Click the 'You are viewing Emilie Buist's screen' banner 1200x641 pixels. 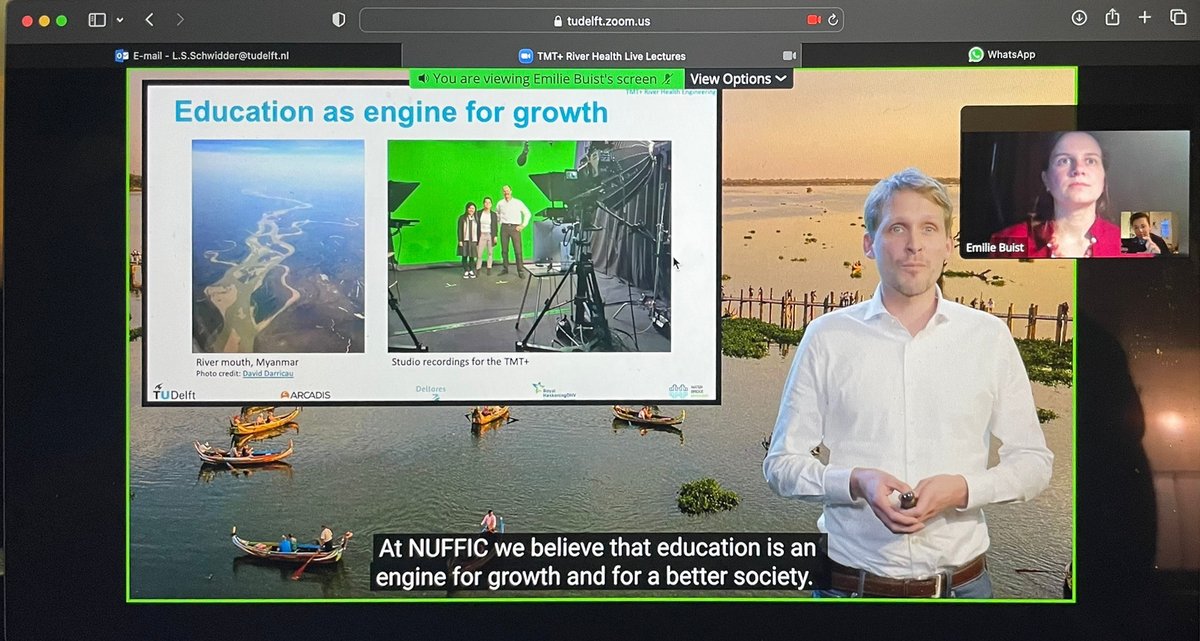pos(546,79)
